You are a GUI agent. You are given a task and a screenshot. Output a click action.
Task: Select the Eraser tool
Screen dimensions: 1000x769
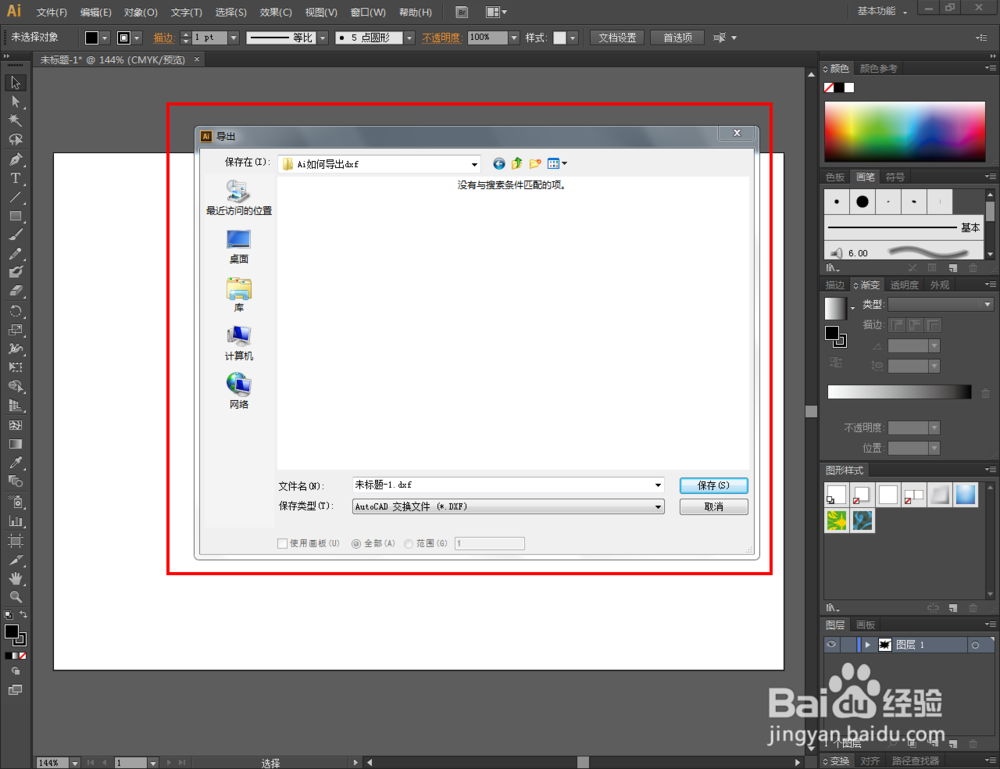(15, 291)
